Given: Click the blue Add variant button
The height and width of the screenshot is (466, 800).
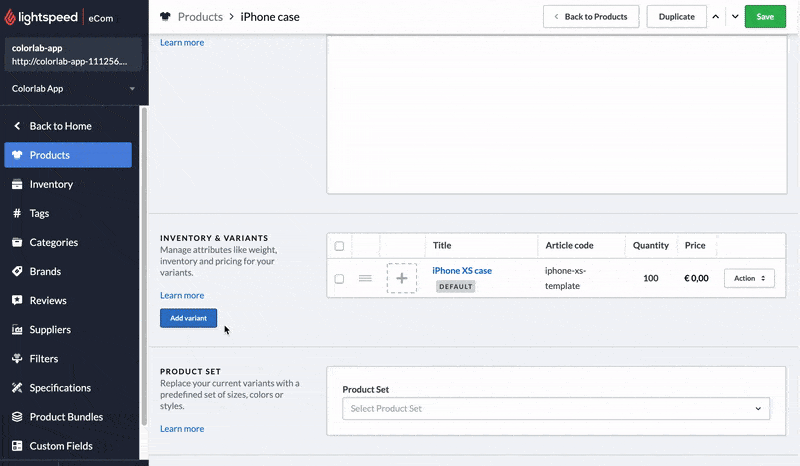Looking at the screenshot, I should point(188,318).
